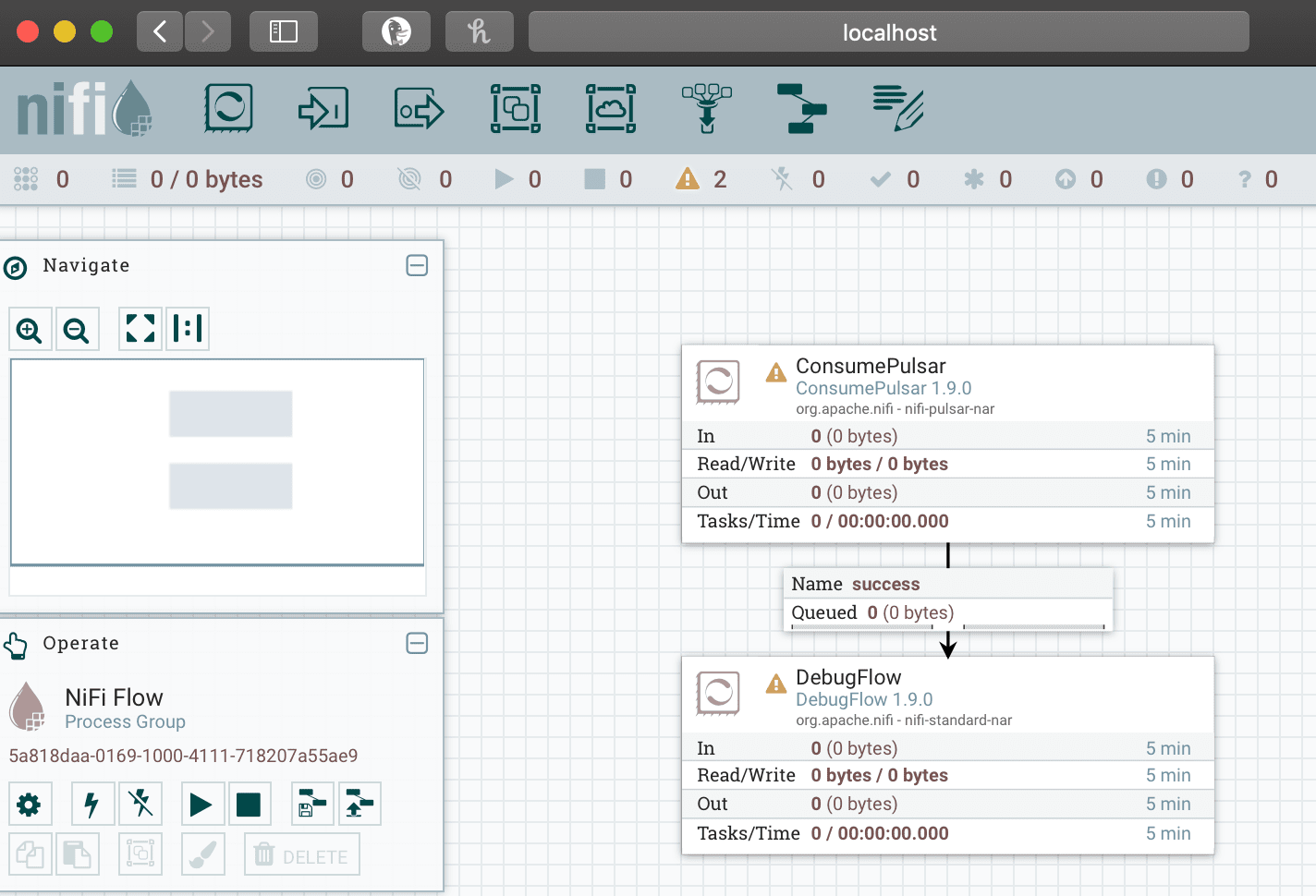Fit the flow to the screen
This screenshot has width=1316, height=896.
click(x=140, y=328)
